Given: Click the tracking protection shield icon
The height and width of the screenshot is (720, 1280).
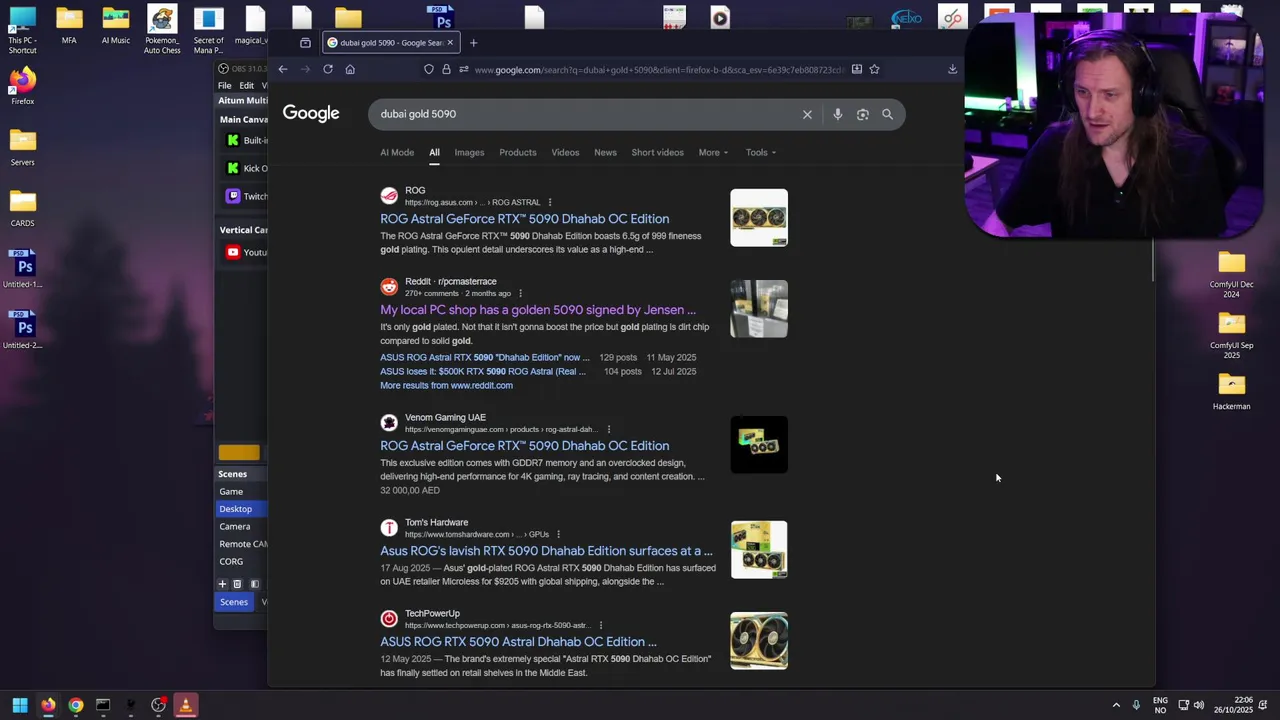Looking at the screenshot, I should point(429,69).
